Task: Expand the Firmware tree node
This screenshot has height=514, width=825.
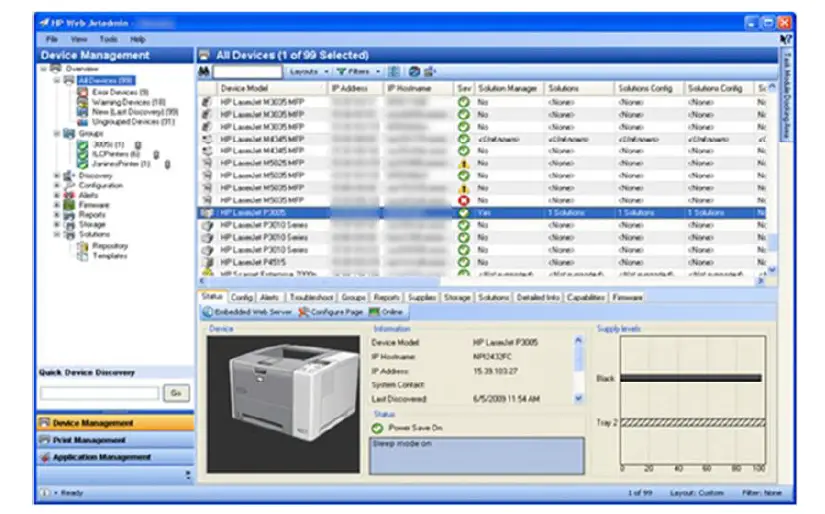Action: point(57,205)
